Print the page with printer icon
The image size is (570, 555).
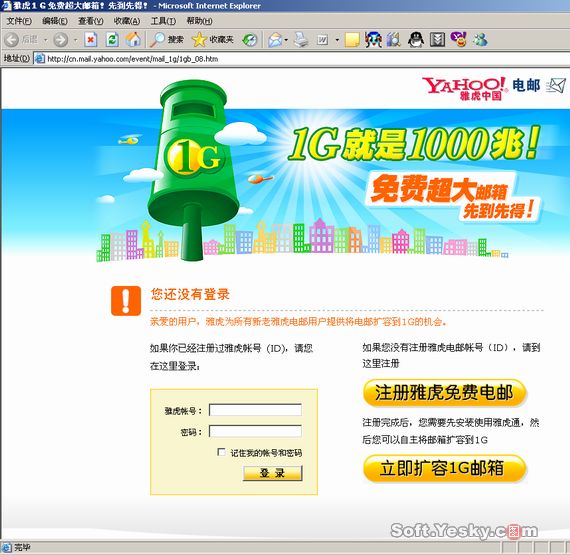click(301, 40)
